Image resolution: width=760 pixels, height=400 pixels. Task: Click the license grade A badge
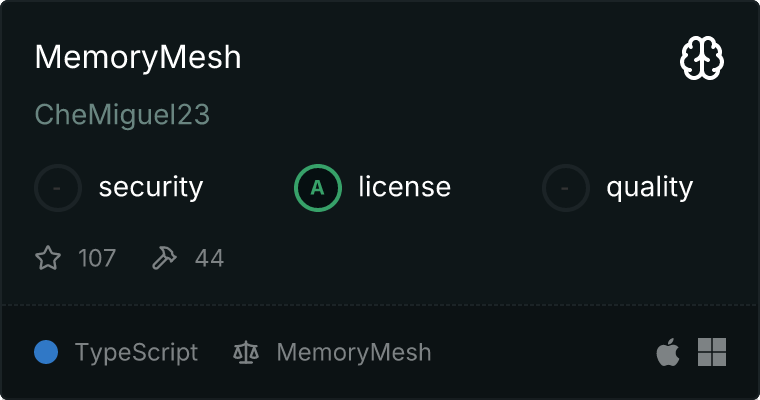tap(318, 187)
